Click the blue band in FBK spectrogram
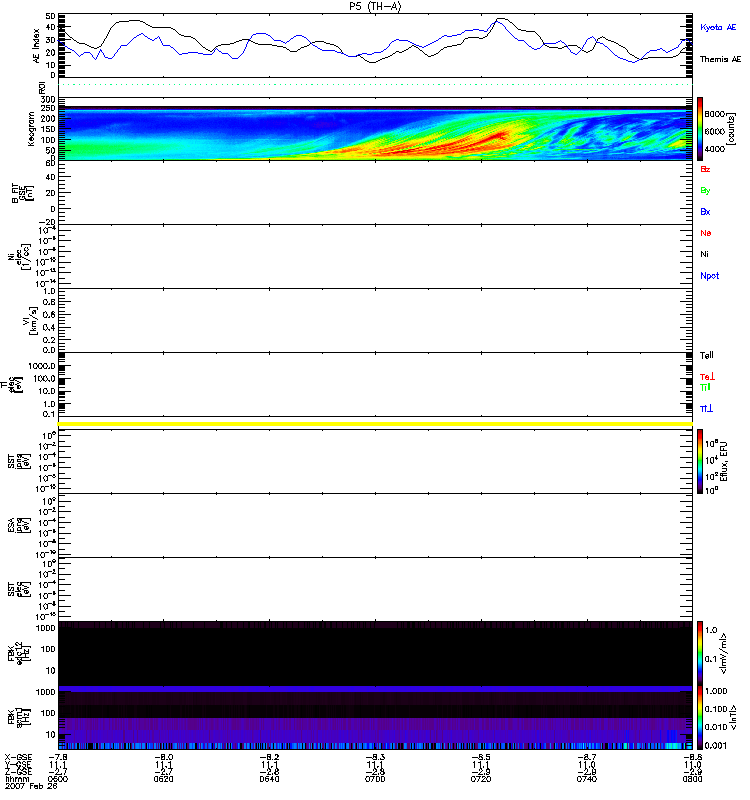 (x=375, y=690)
